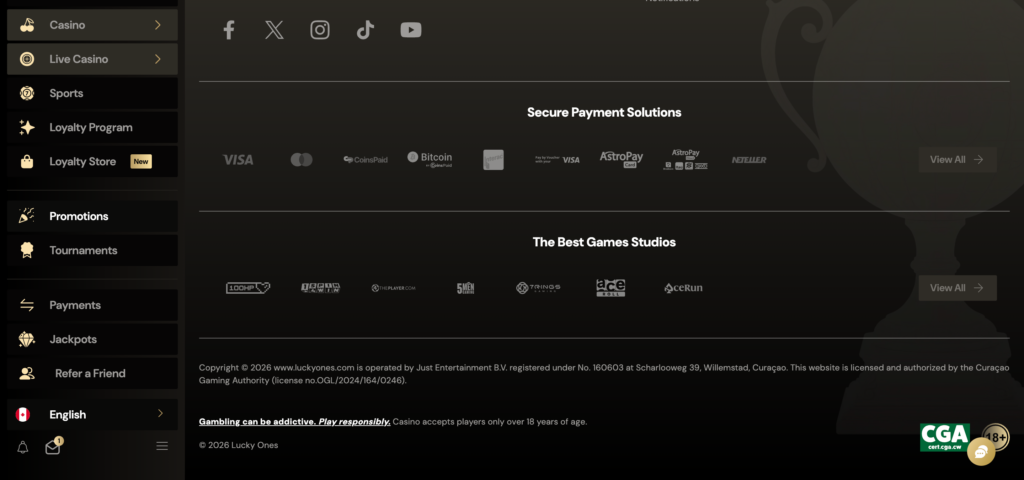This screenshot has height=480, width=1024.
Task: Click the AceRun studio logo
Action: (x=683, y=288)
